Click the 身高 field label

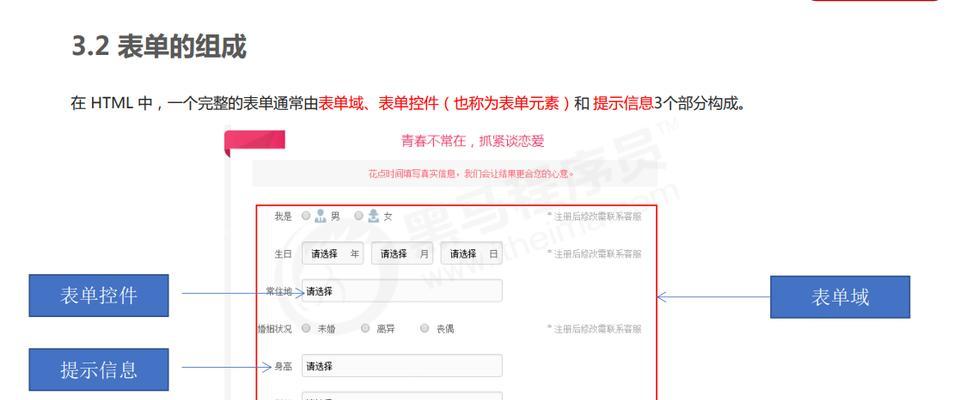283,366
